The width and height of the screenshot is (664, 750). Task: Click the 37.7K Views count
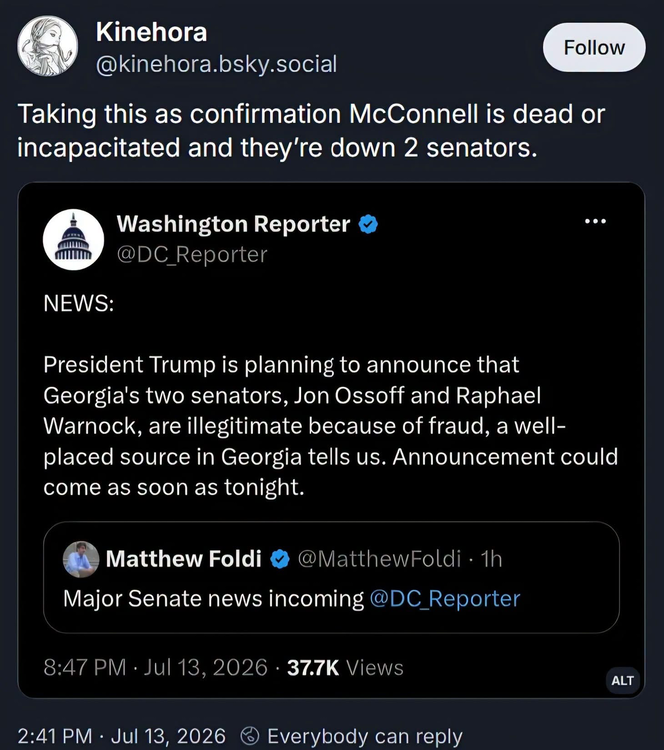pos(345,668)
